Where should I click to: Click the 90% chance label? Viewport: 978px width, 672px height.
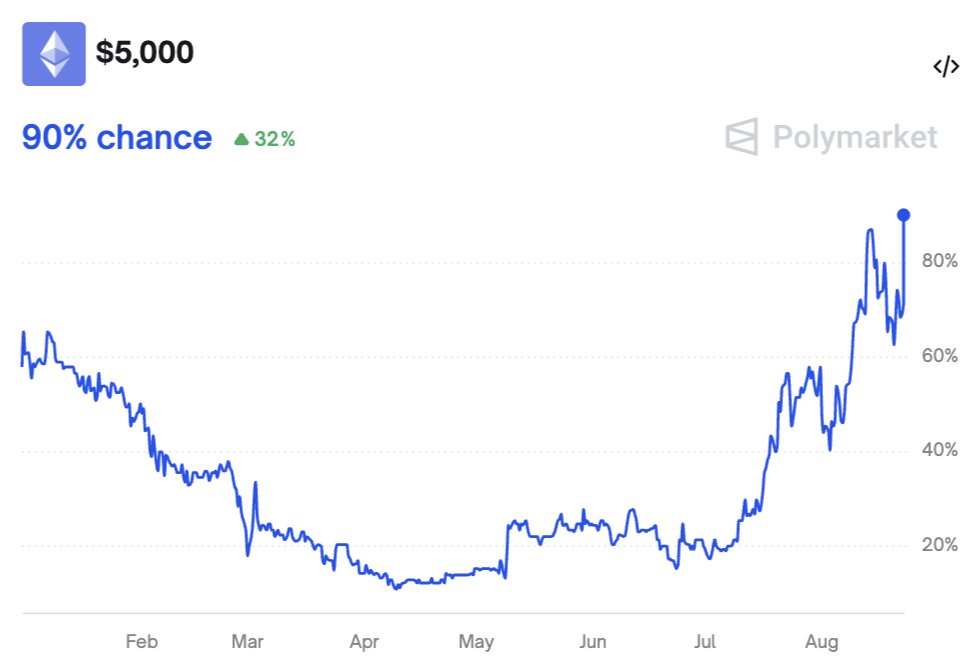pos(115,137)
